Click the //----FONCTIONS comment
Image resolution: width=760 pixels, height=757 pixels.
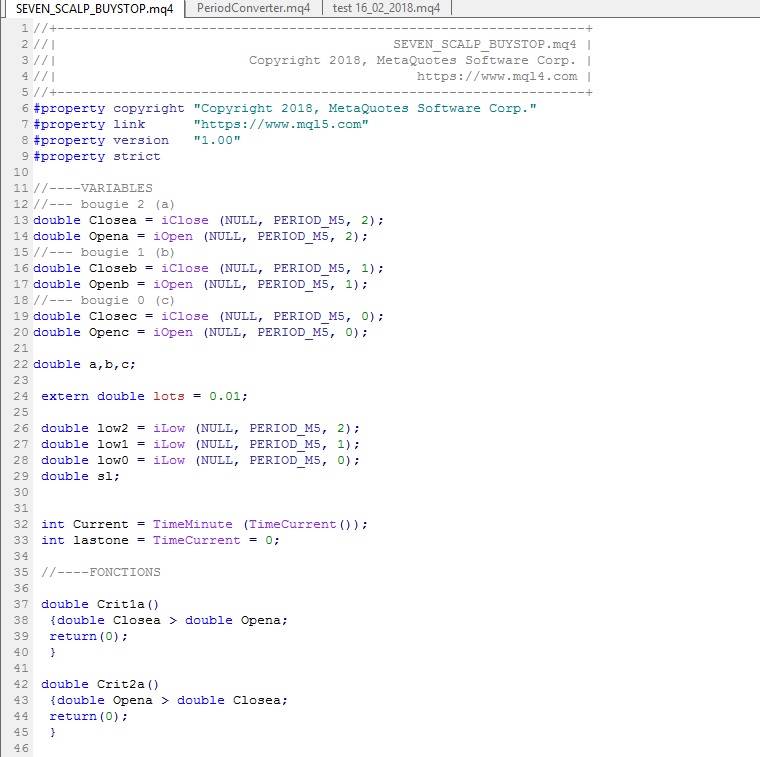[x=100, y=572]
